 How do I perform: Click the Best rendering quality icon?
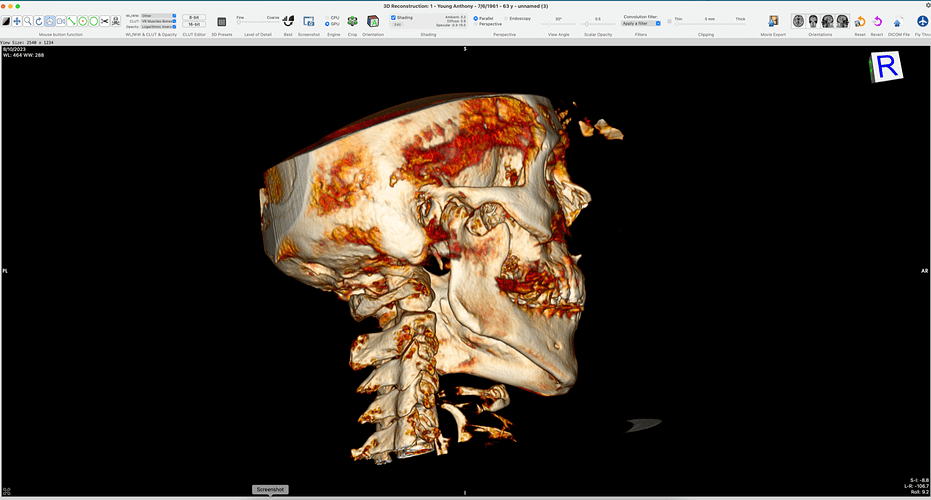point(288,21)
